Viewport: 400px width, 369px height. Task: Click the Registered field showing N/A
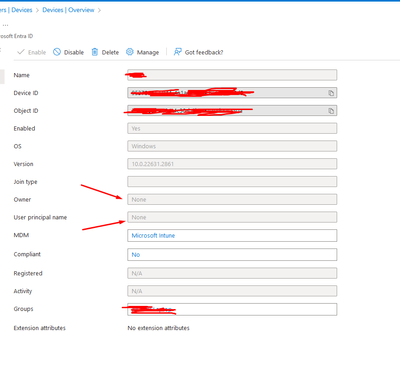click(x=232, y=273)
